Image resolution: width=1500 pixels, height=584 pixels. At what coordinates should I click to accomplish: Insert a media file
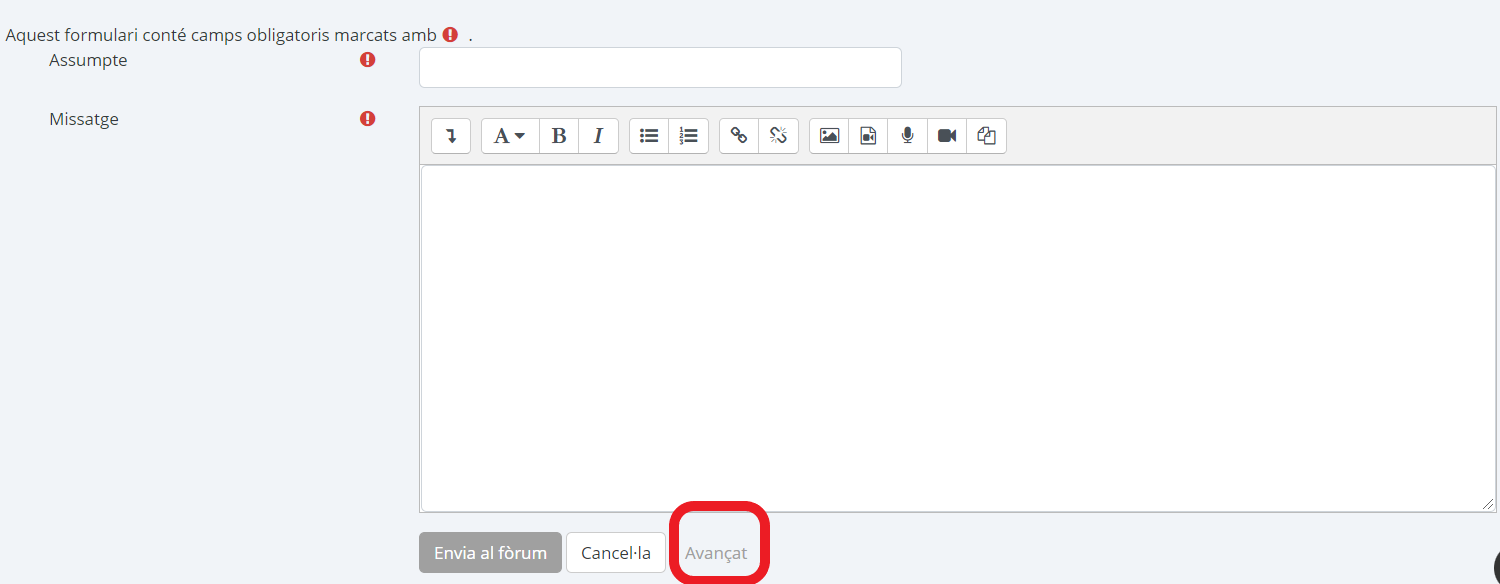tap(868, 136)
